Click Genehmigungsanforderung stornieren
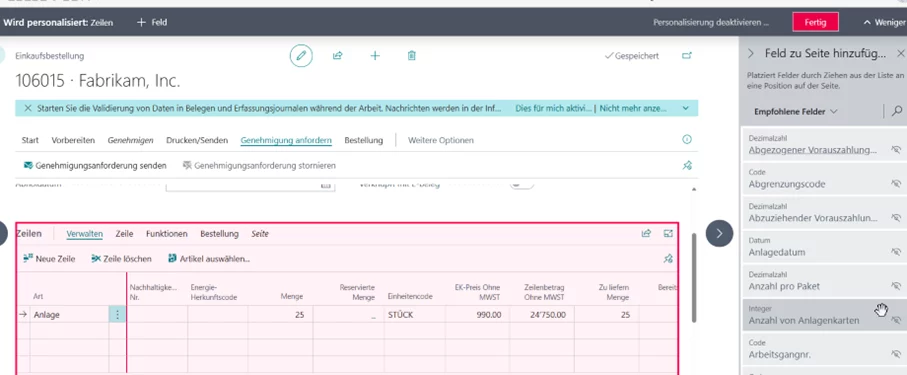Viewport: 907px width, 375px height. [259, 166]
